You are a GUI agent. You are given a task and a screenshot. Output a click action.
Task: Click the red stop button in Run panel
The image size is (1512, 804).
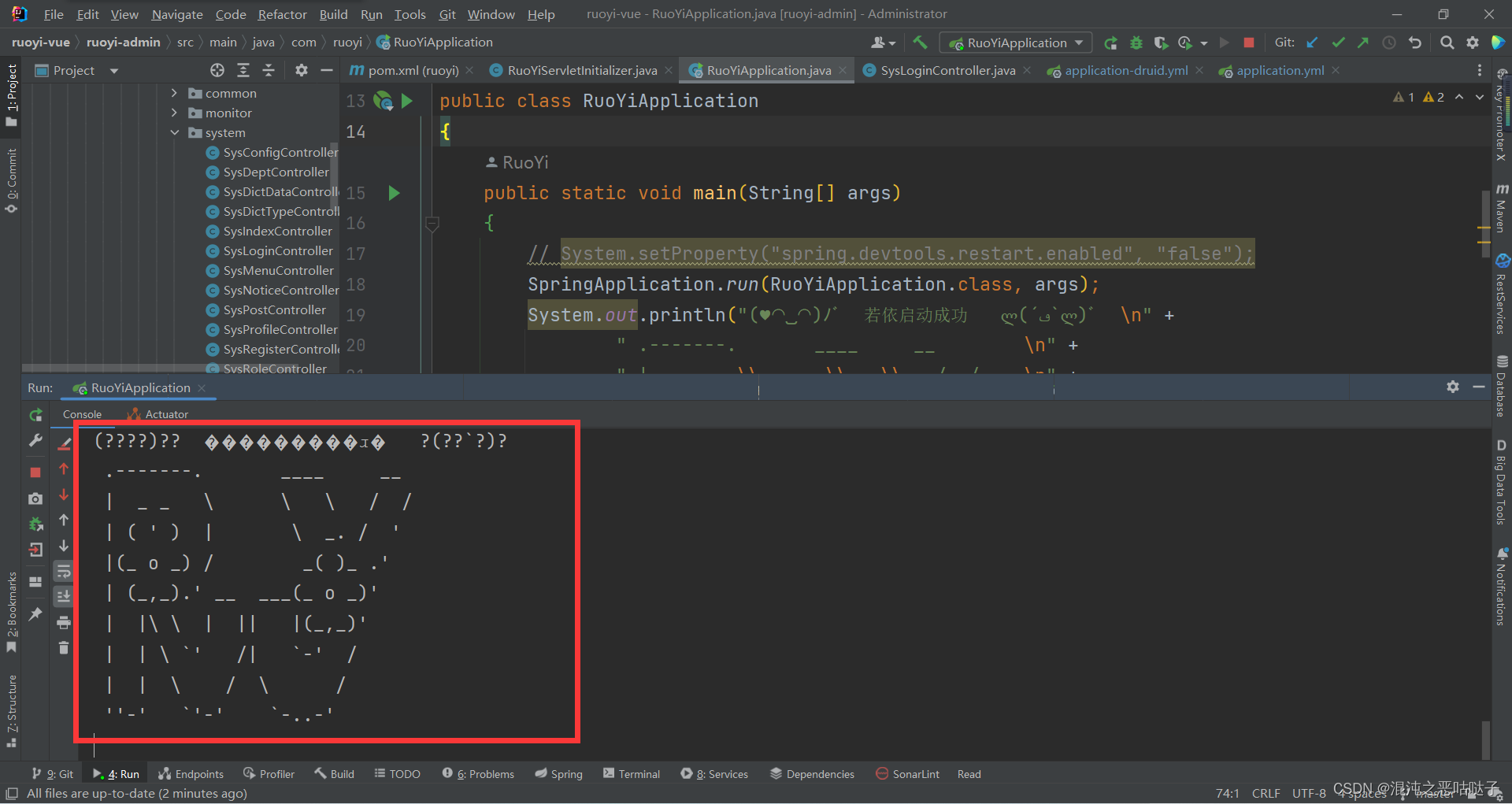click(x=35, y=472)
